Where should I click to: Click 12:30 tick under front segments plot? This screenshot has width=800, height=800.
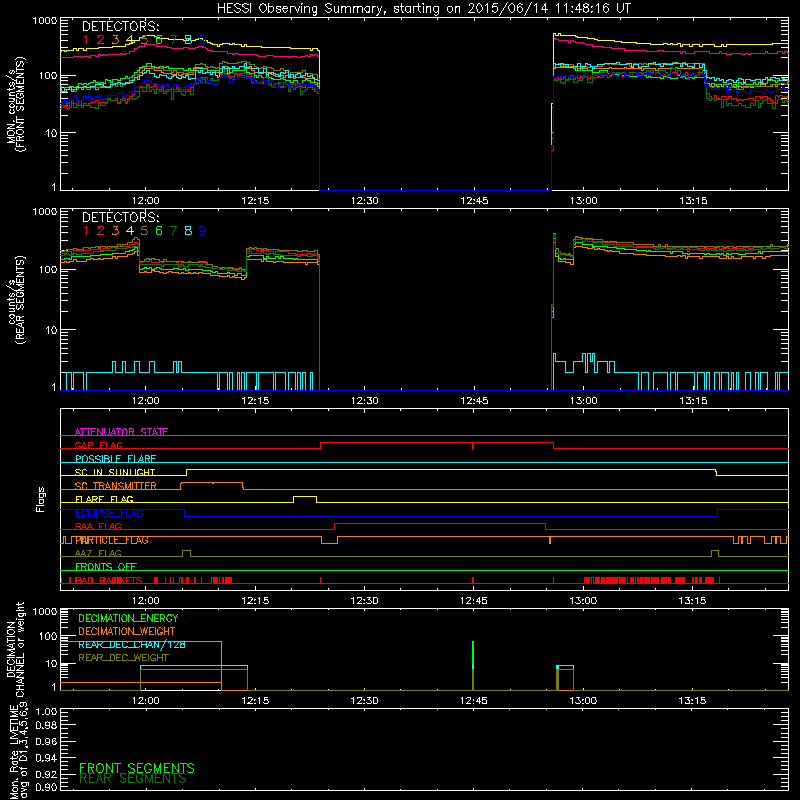[364, 201]
